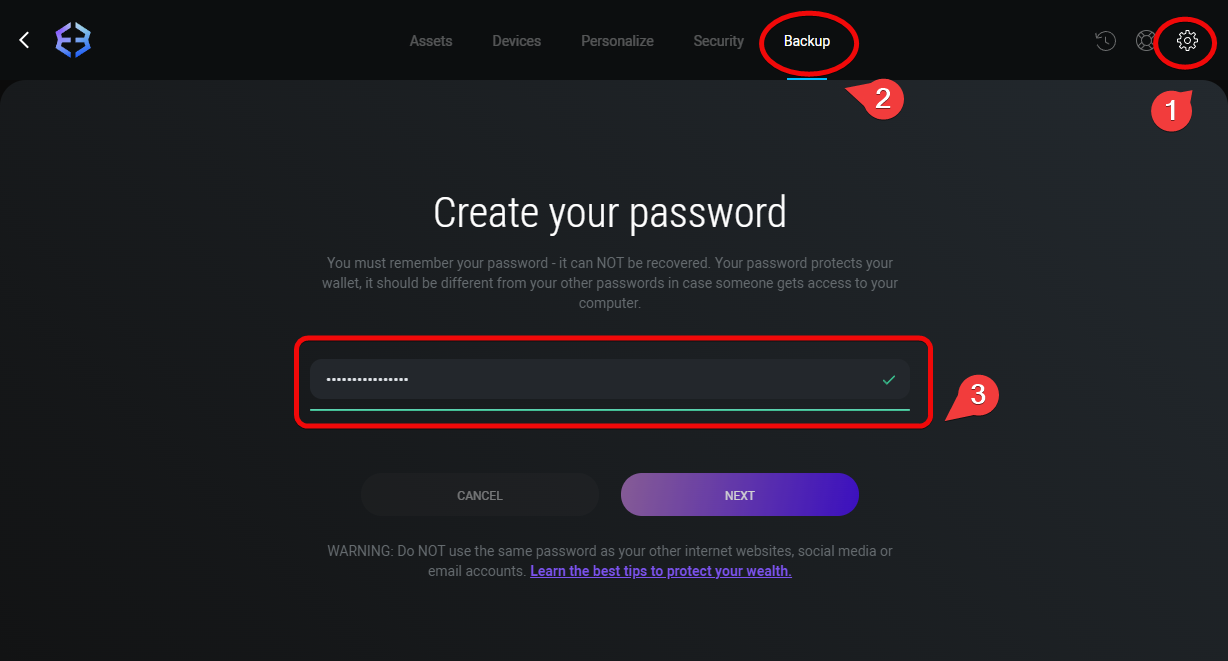Click the Create your password heading
Viewport: 1228px width, 661px height.
(610, 213)
